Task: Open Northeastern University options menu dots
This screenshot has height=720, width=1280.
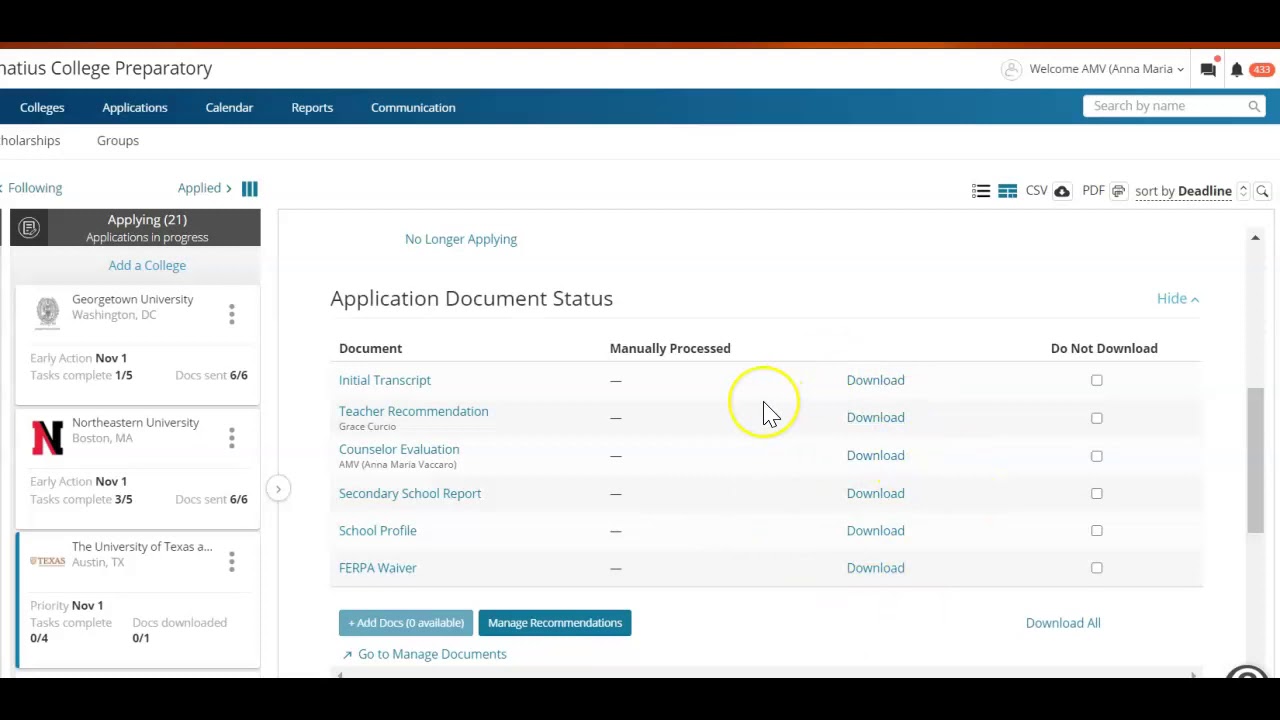Action: click(x=231, y=438)
